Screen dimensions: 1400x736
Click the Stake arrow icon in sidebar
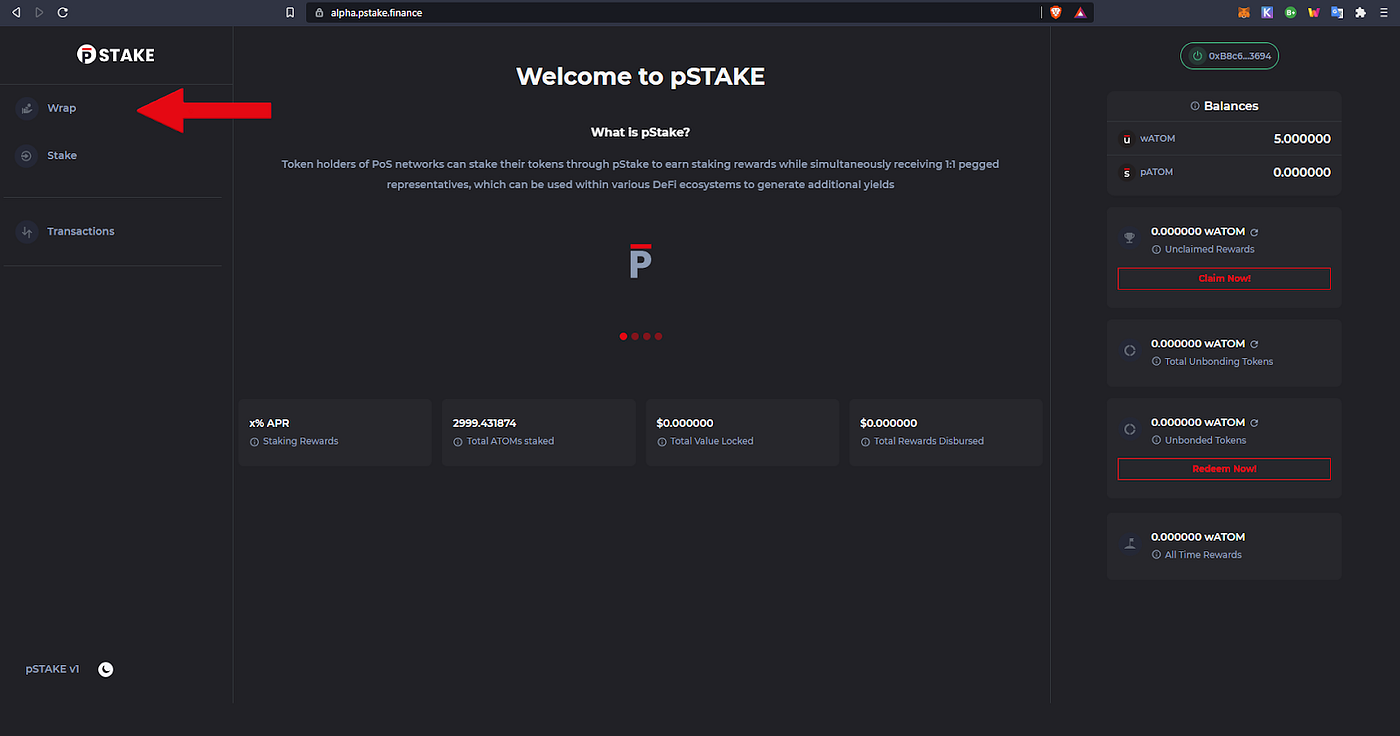click(27, 155)
